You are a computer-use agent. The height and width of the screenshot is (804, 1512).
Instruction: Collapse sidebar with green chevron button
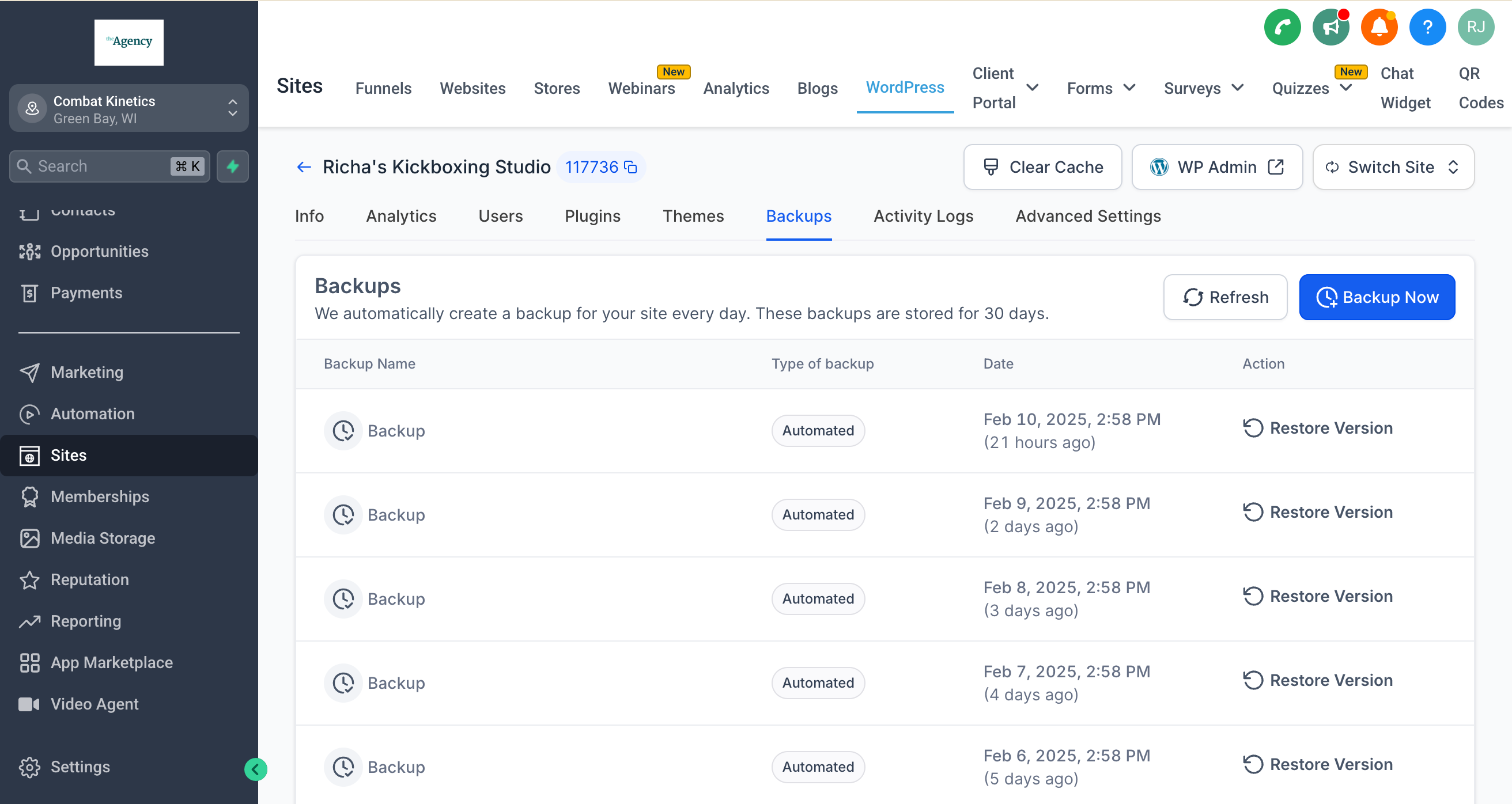(255, 769)
